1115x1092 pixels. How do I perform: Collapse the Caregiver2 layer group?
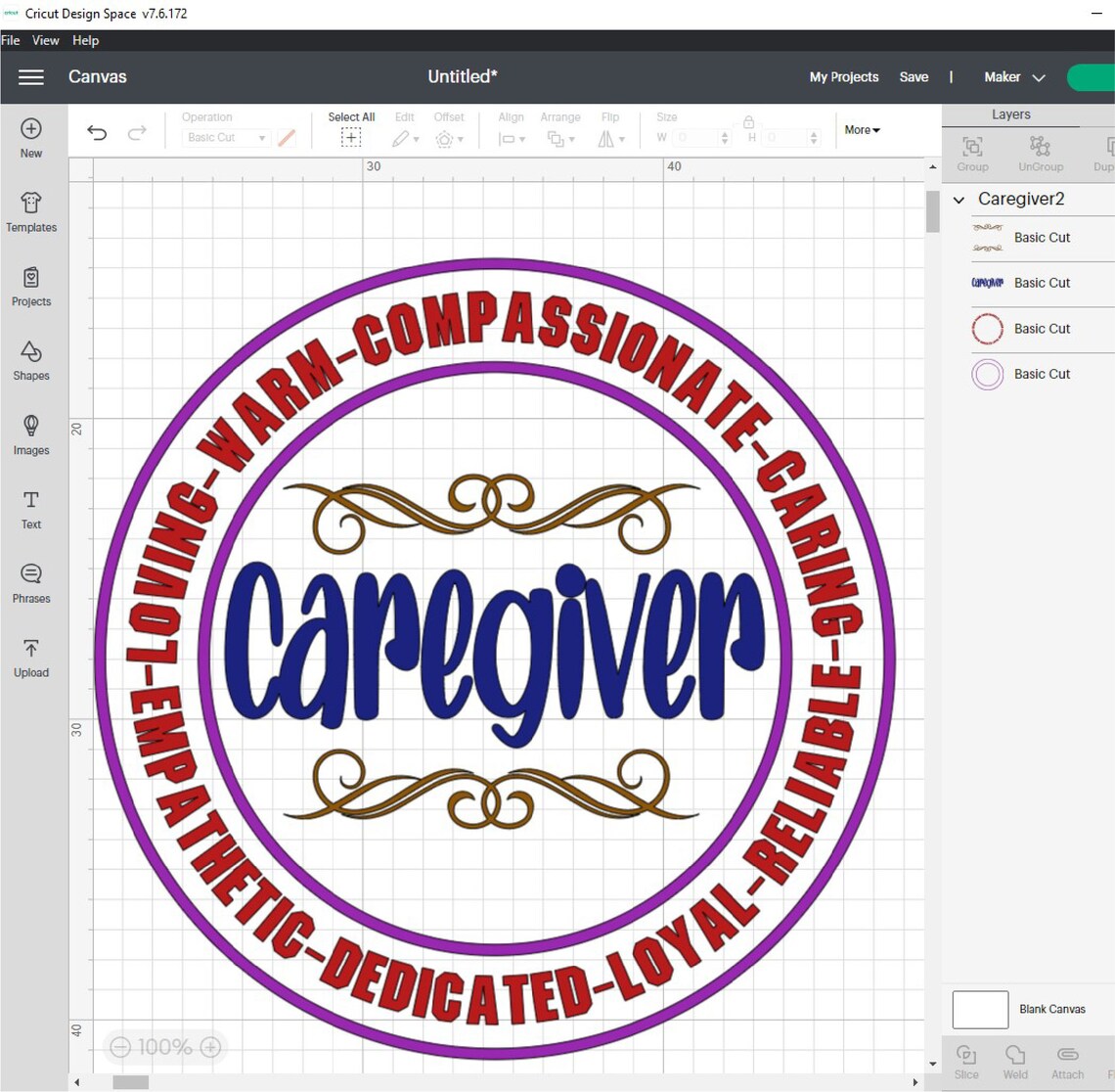click(x=959, y=200)
